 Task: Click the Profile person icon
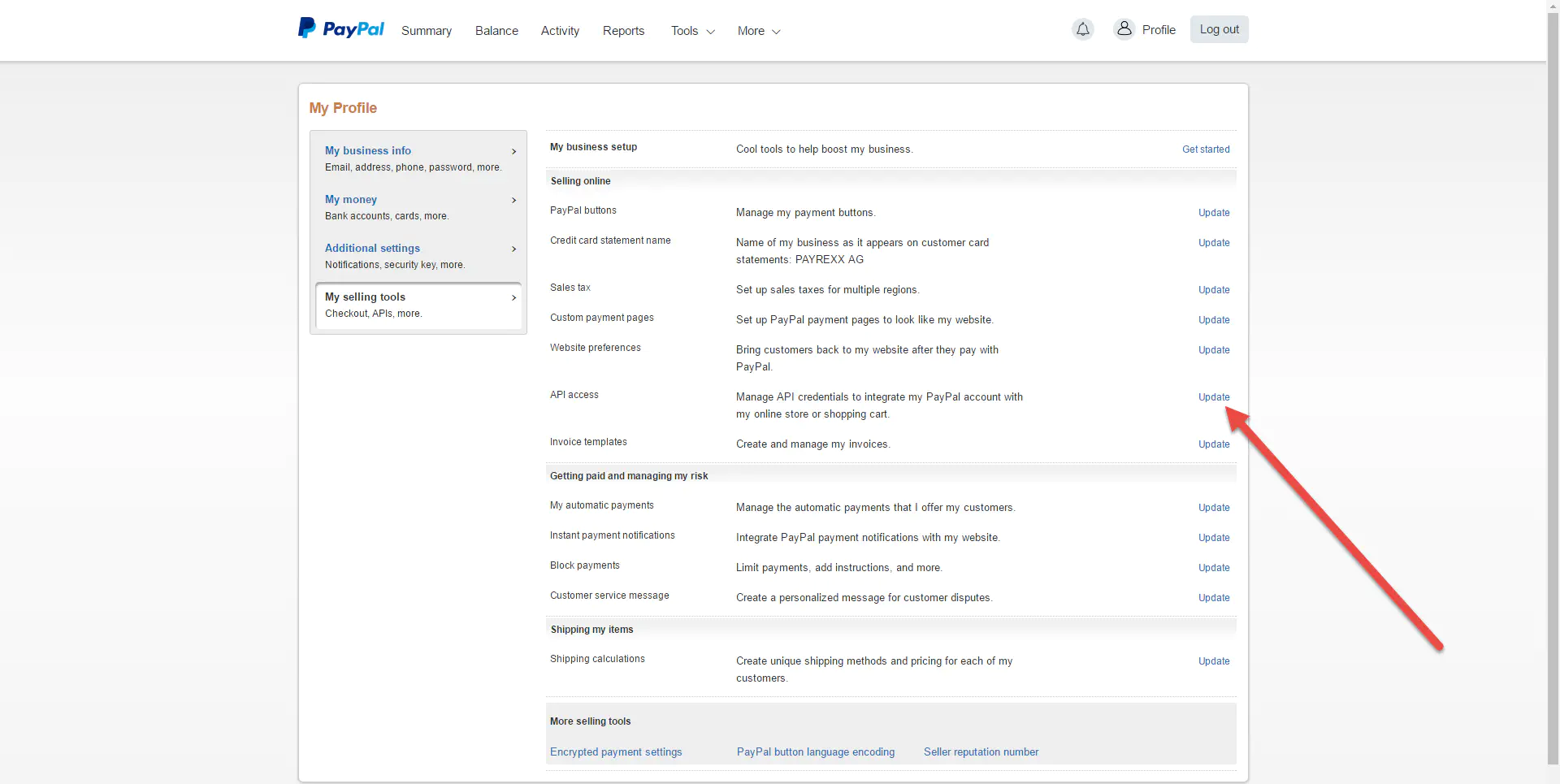tap(1124, 29)
